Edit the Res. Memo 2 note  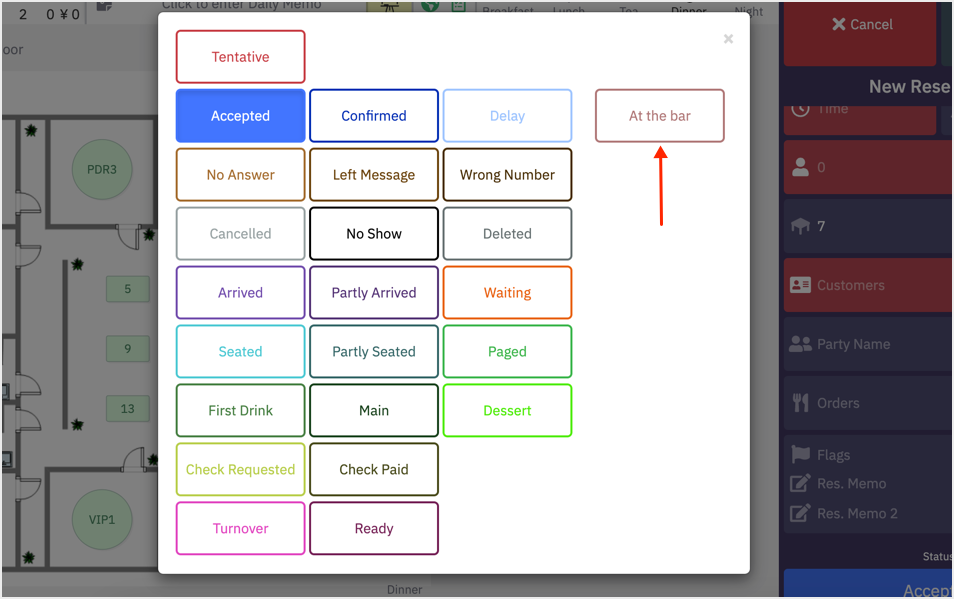pyautogui.click(x=843, y=513)
